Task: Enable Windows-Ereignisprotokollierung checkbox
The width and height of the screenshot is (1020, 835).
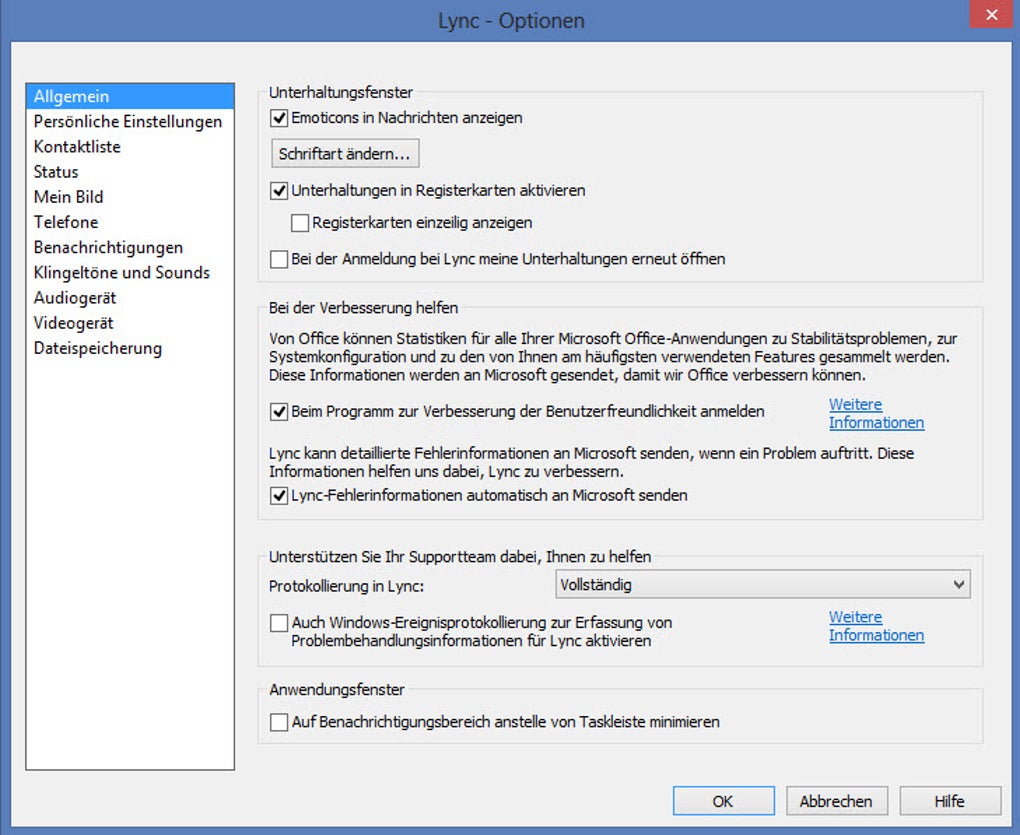Action: [x=279, y=623]
